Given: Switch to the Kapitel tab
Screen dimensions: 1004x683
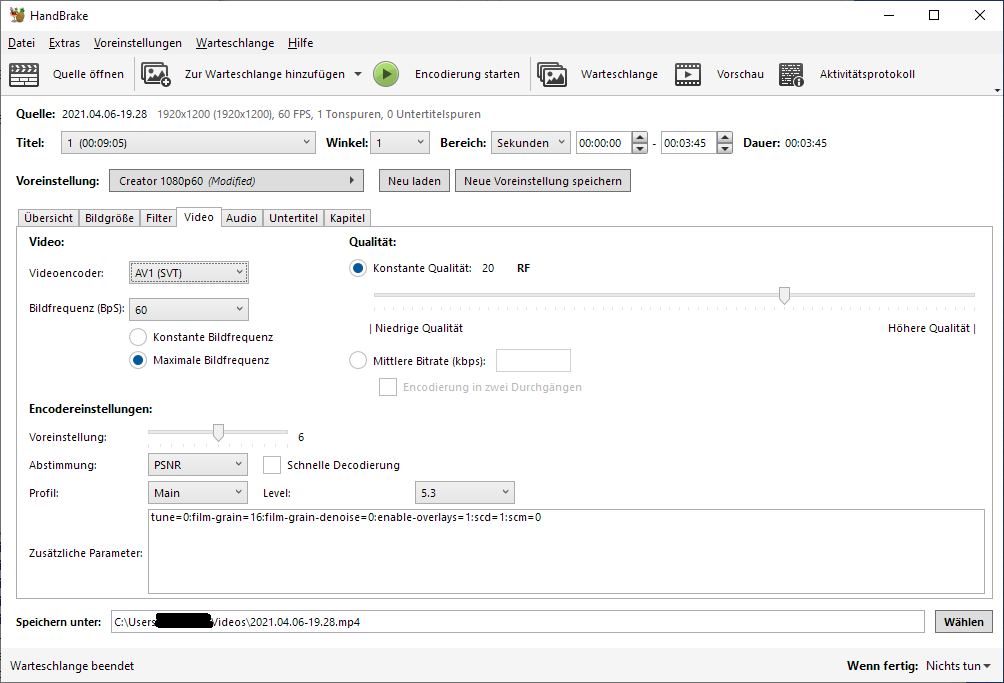Looking at the screenshot, I should pos(348,218).
